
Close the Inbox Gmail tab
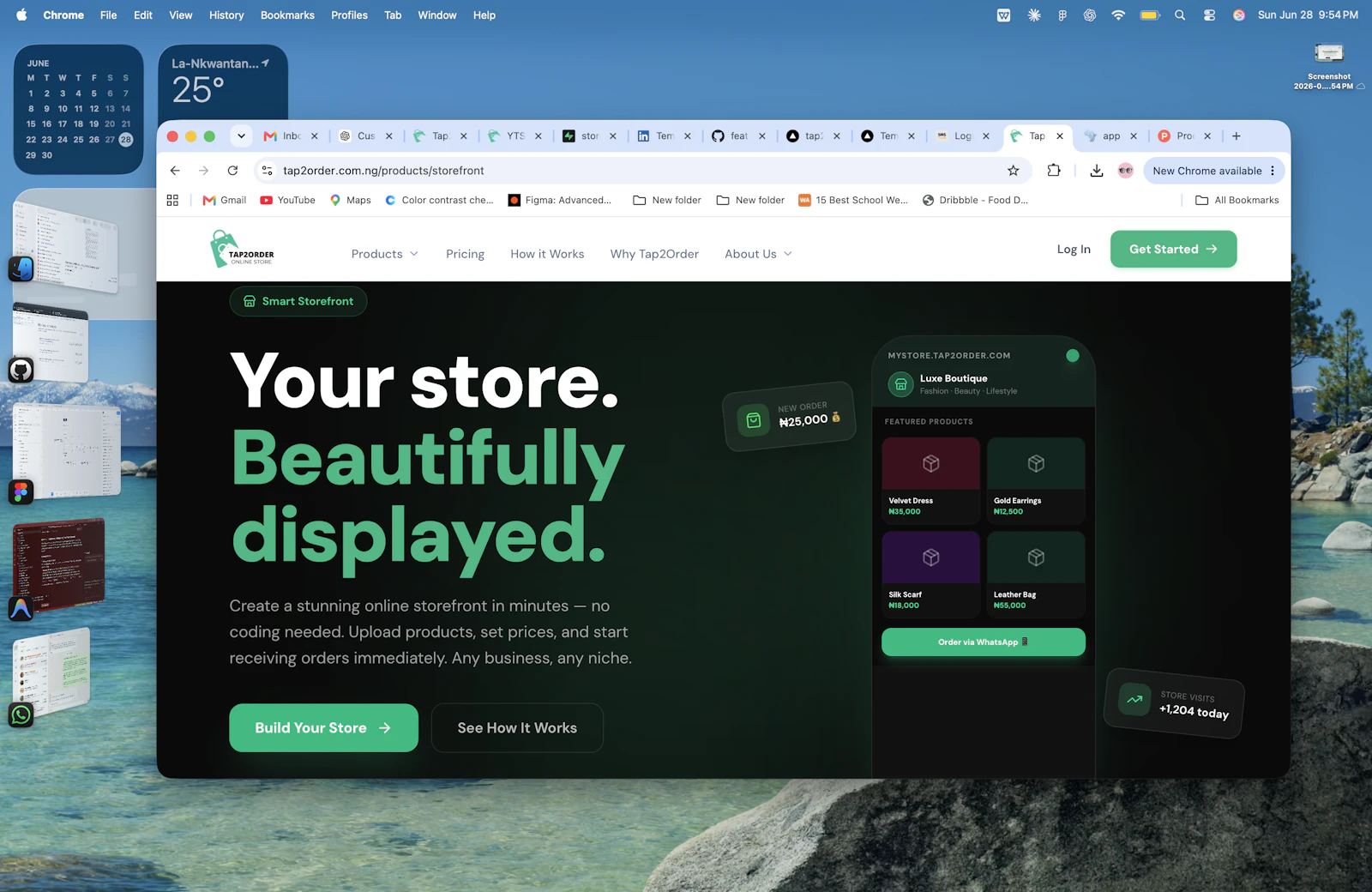pos(315,136)
